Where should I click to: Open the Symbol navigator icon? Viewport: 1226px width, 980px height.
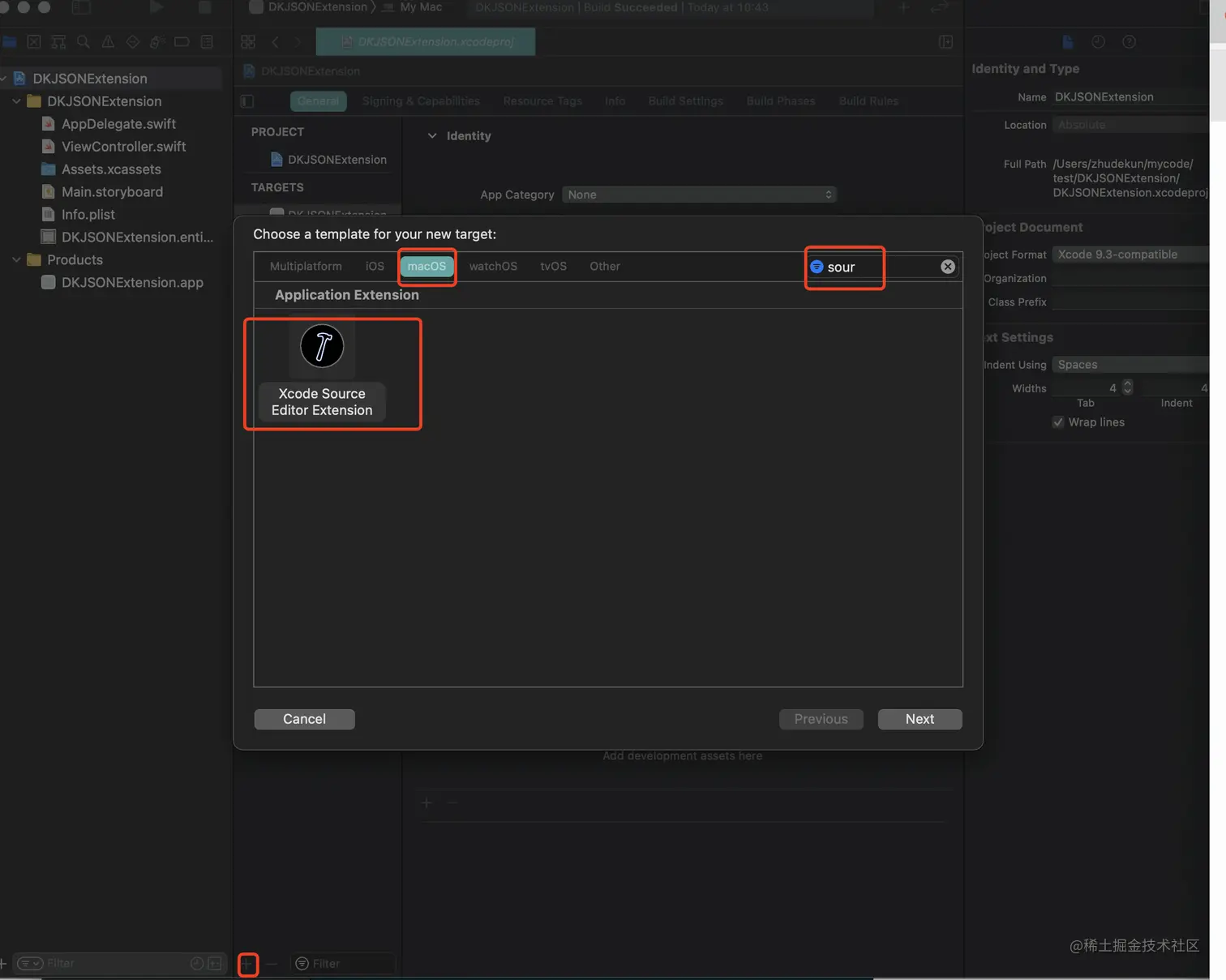(x=58, y=41)
